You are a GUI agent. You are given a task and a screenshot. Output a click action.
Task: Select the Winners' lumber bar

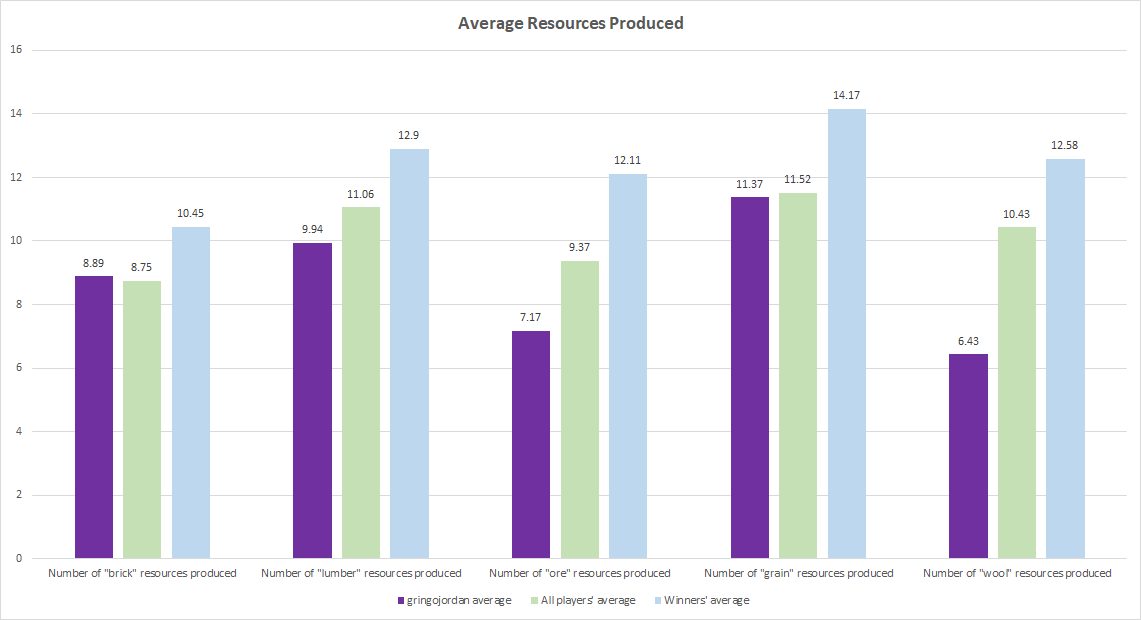click(x=409, y=354)
